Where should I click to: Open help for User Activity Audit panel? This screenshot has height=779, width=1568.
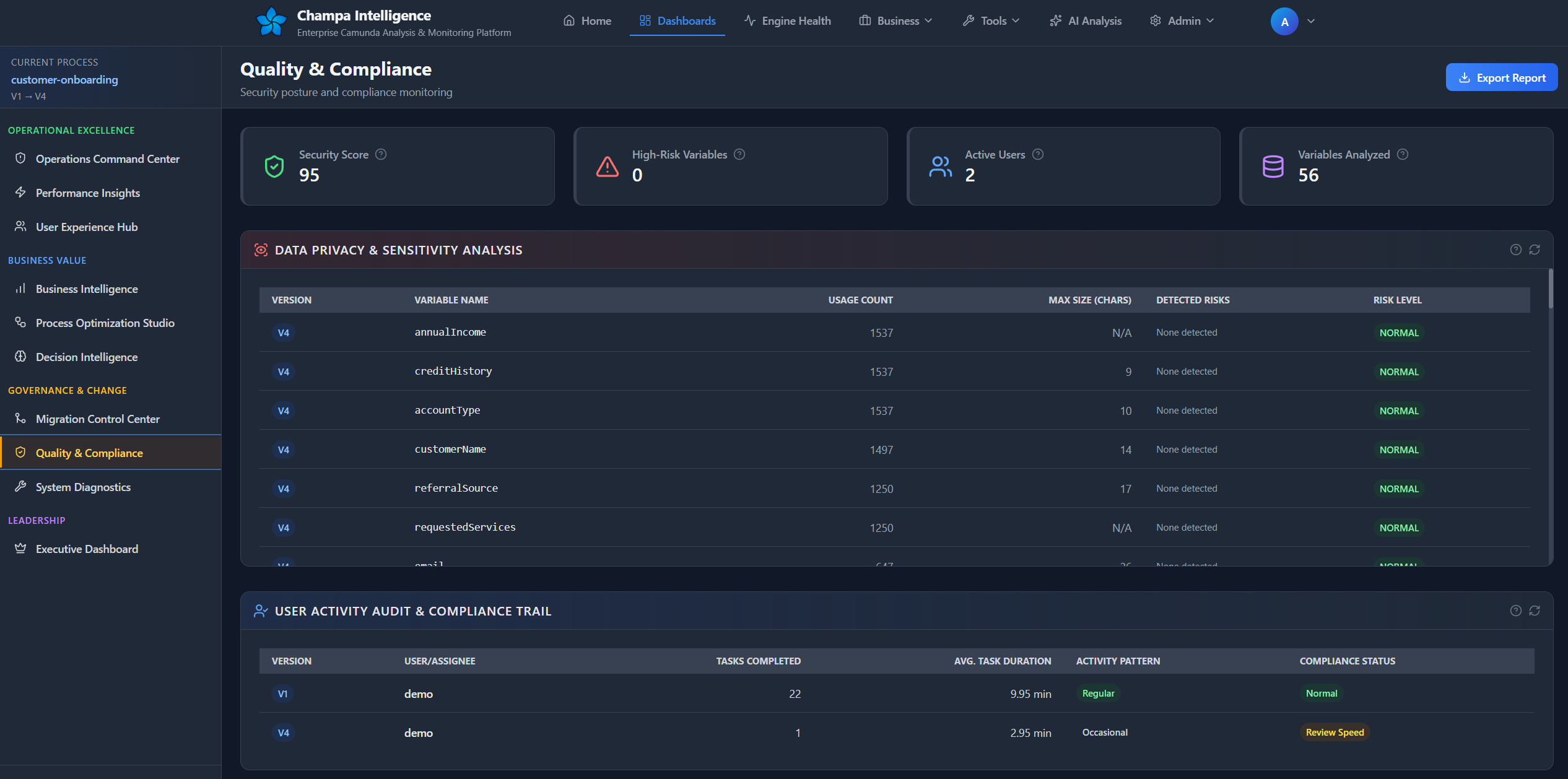pyautogui.click(x=1515, y=611)
